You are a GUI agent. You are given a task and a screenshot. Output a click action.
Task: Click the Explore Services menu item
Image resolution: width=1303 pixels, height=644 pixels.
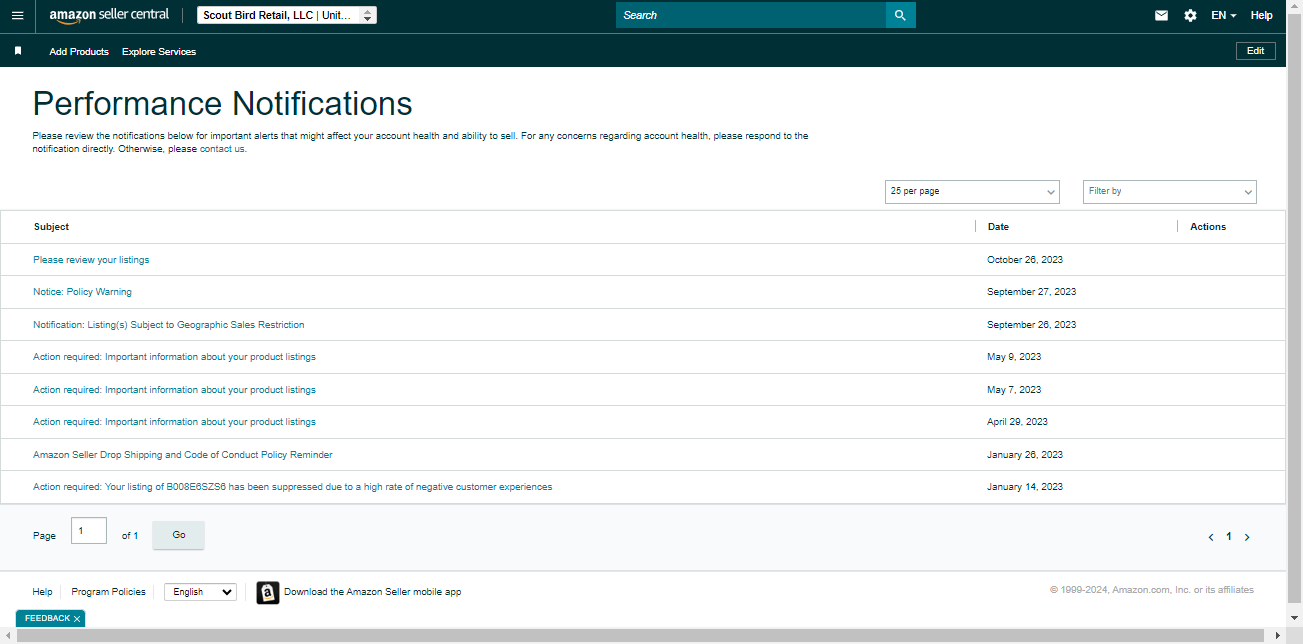pos(159,51)
